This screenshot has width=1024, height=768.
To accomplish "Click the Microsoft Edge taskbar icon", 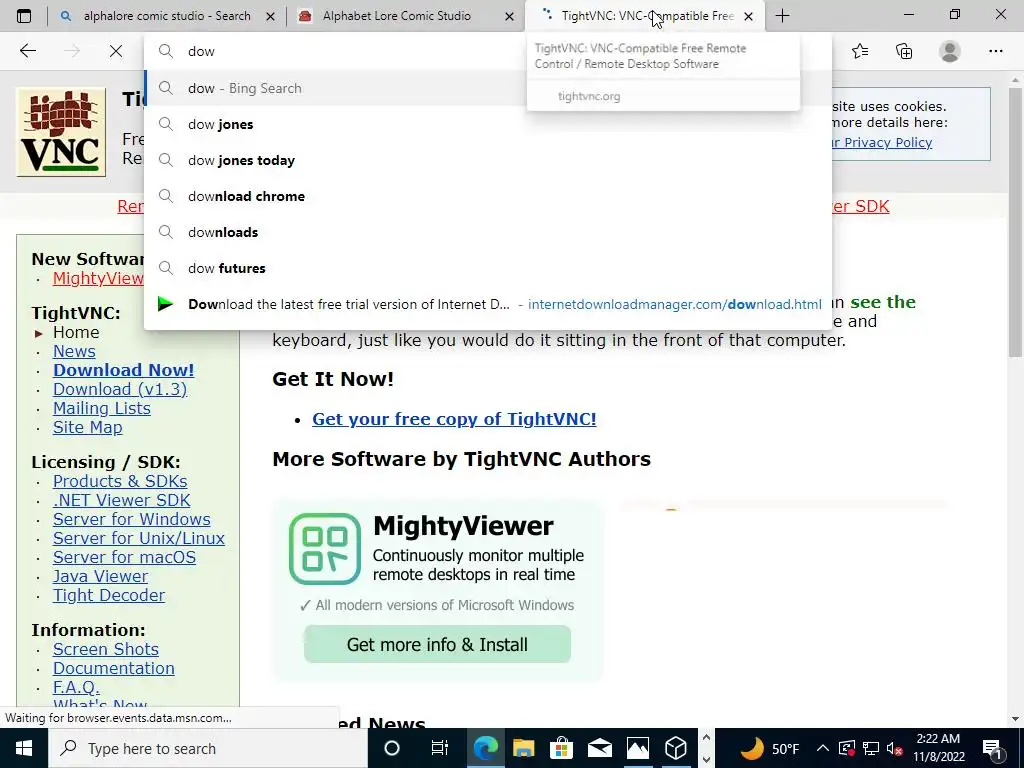I will 485,748.
